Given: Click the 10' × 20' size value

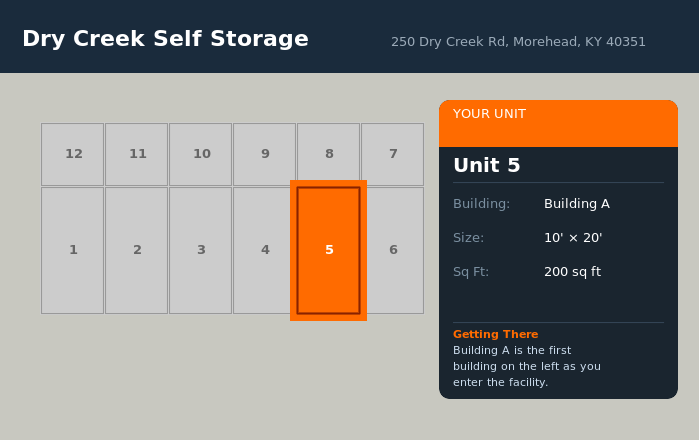Looking at the screenshot, I should point(572,238).
